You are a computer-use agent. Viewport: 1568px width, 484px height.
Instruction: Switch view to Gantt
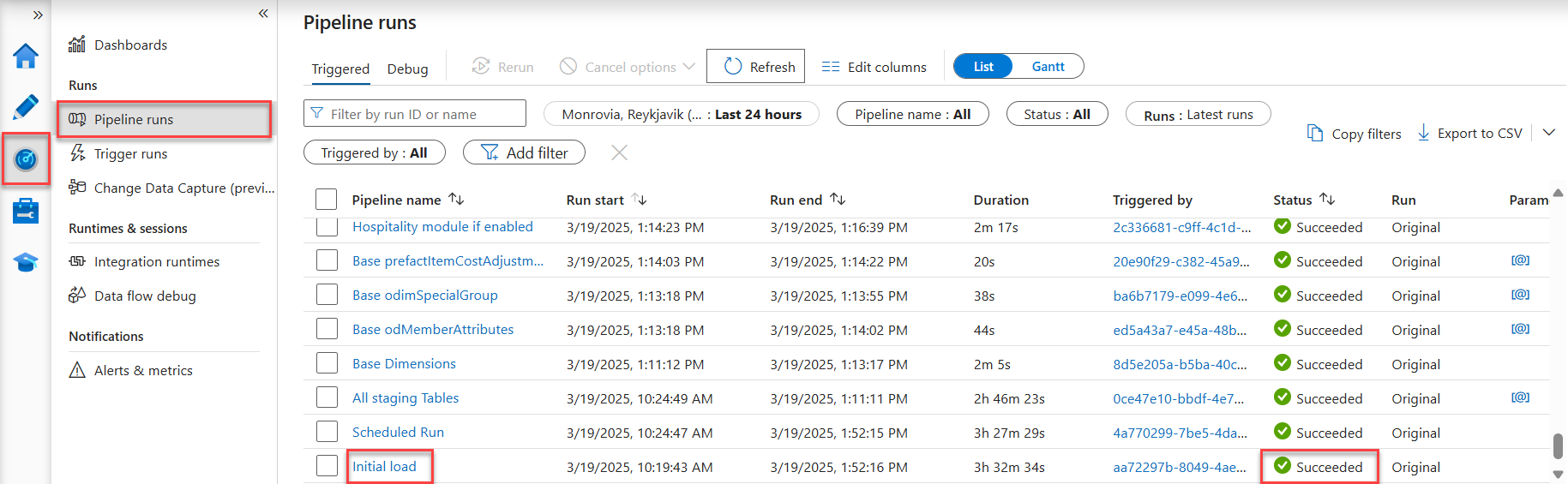click(x=1048, y=67)
